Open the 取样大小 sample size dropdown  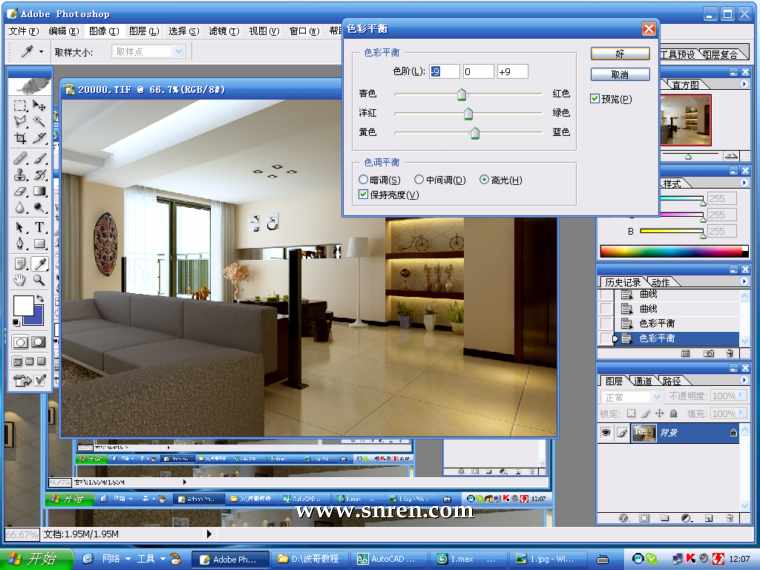point(179,52)
